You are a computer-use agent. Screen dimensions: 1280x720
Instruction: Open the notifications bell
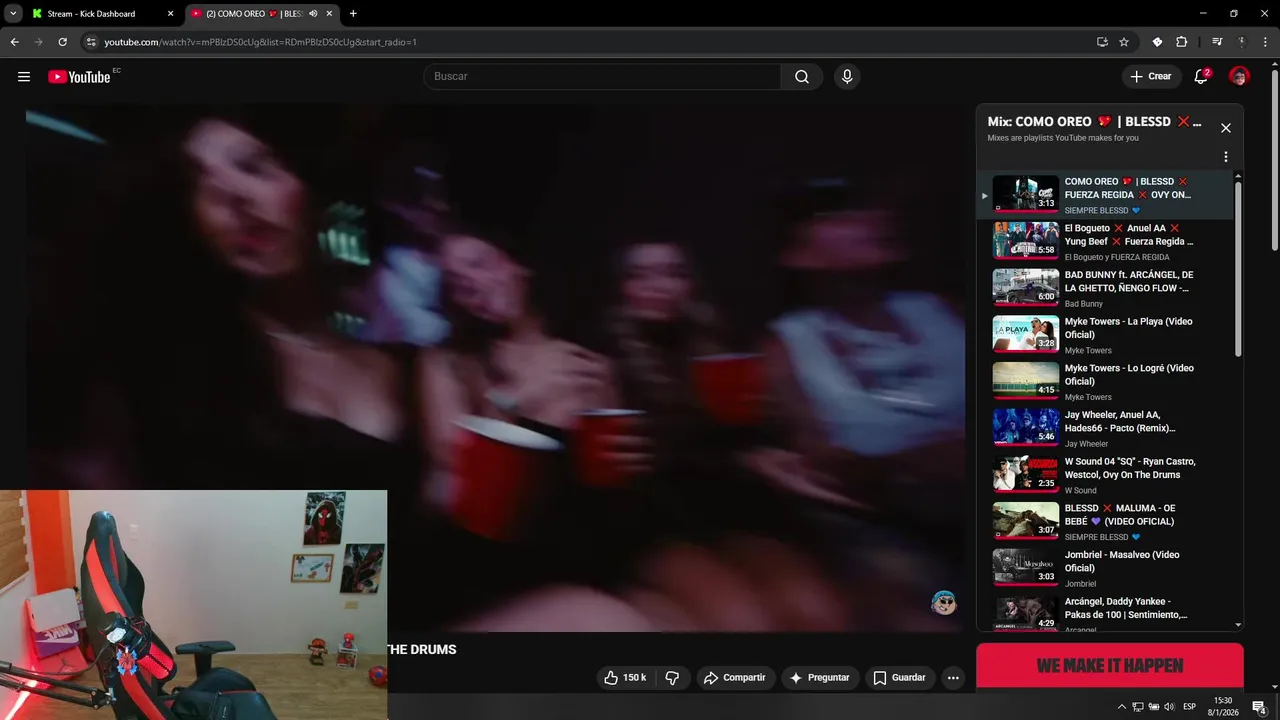pos(1201,77)
